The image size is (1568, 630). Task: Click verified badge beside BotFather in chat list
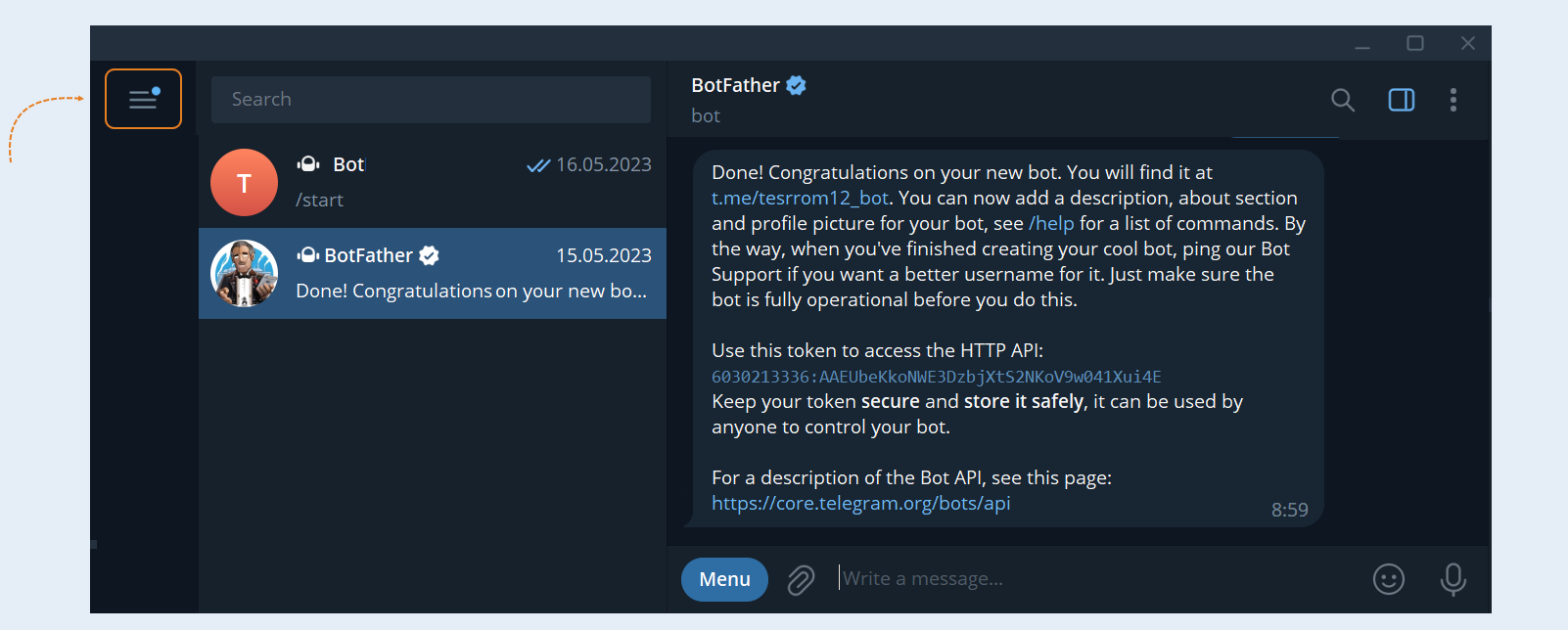pos(429,255)
